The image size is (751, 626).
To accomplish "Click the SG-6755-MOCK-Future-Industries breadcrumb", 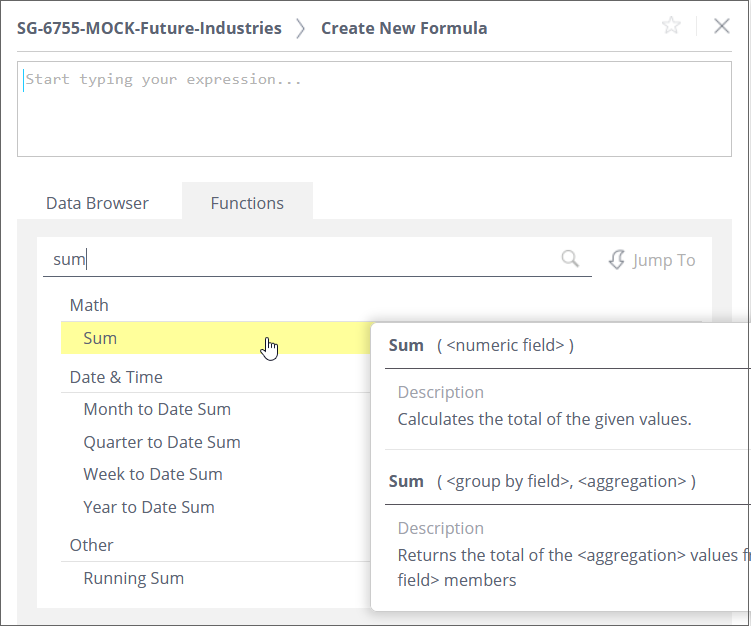I will pyautogui.click(x=149, y=28).
